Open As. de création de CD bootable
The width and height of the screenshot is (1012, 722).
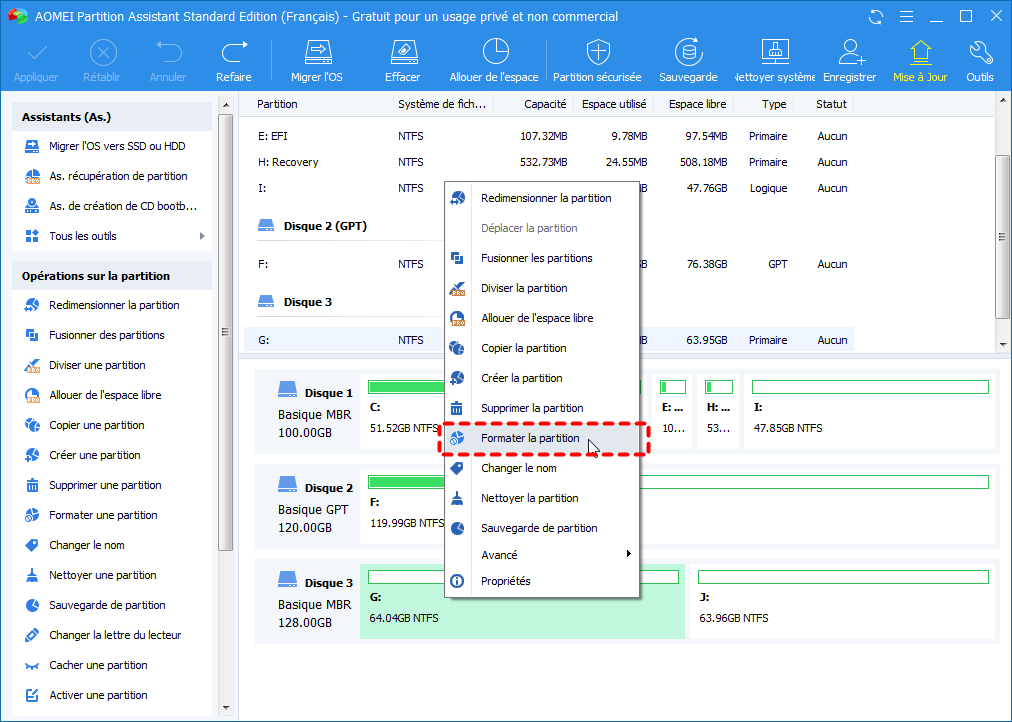[112, 206]
